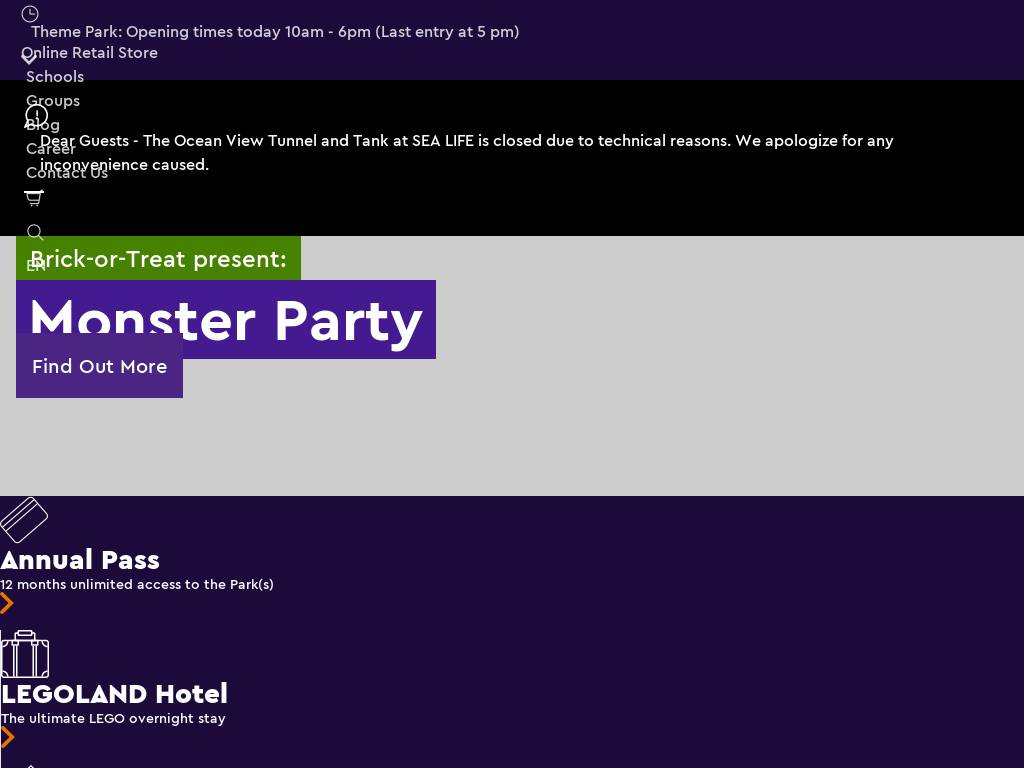Follow the orange arrow under LEGOLAND Hotel

8,737
